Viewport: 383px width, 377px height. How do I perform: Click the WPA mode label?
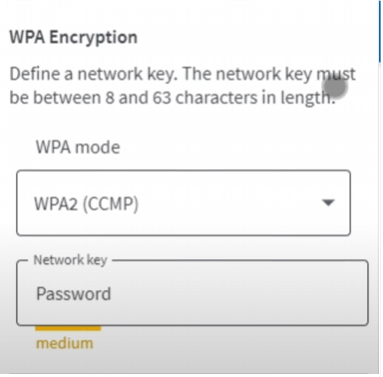[x=78, y=147]
